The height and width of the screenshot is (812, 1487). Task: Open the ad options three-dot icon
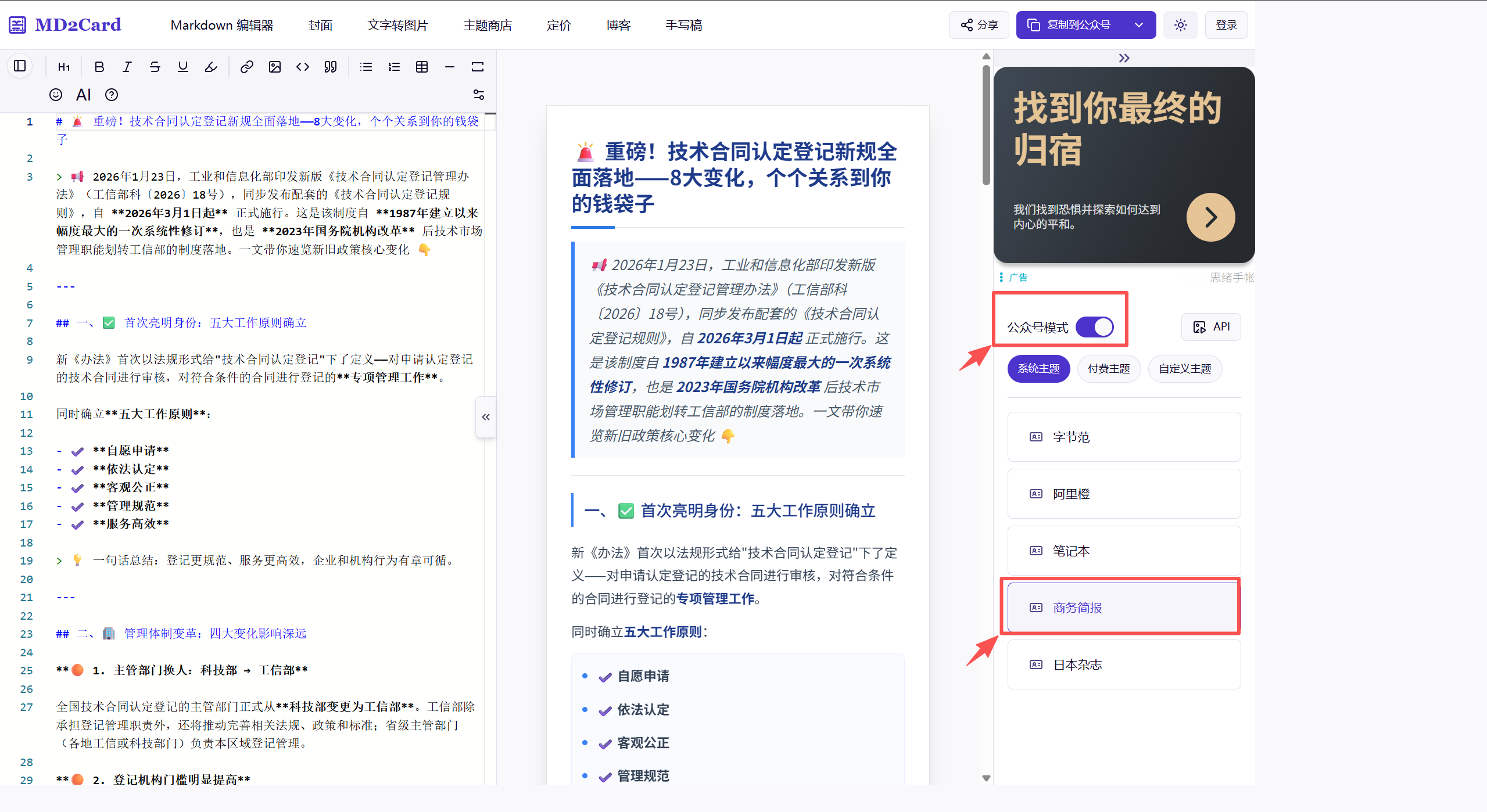point(1001,278)
